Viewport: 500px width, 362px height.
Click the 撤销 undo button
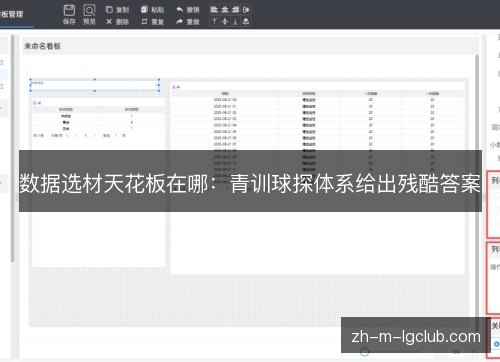click(x=188, y=10)
